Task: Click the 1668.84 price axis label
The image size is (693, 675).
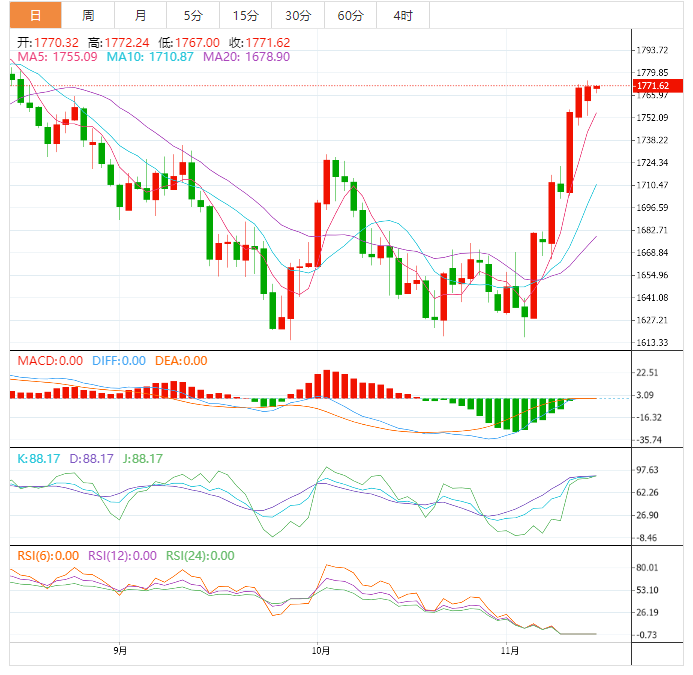Action: pos(652,252)
